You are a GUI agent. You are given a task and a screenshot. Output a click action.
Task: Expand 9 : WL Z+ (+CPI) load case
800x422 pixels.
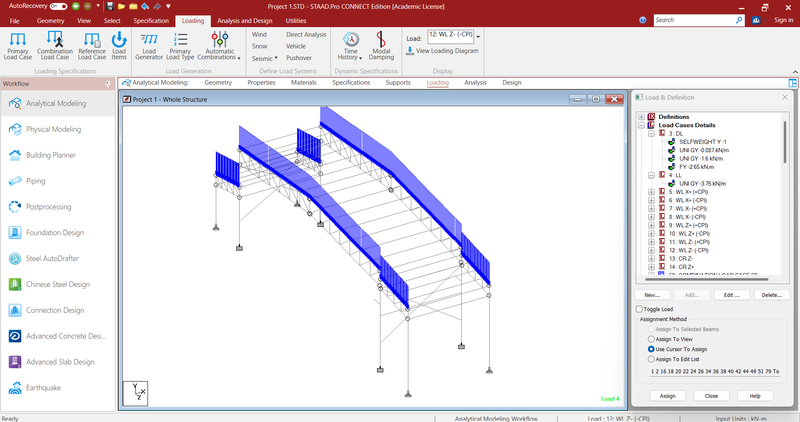tap(652, 226)
